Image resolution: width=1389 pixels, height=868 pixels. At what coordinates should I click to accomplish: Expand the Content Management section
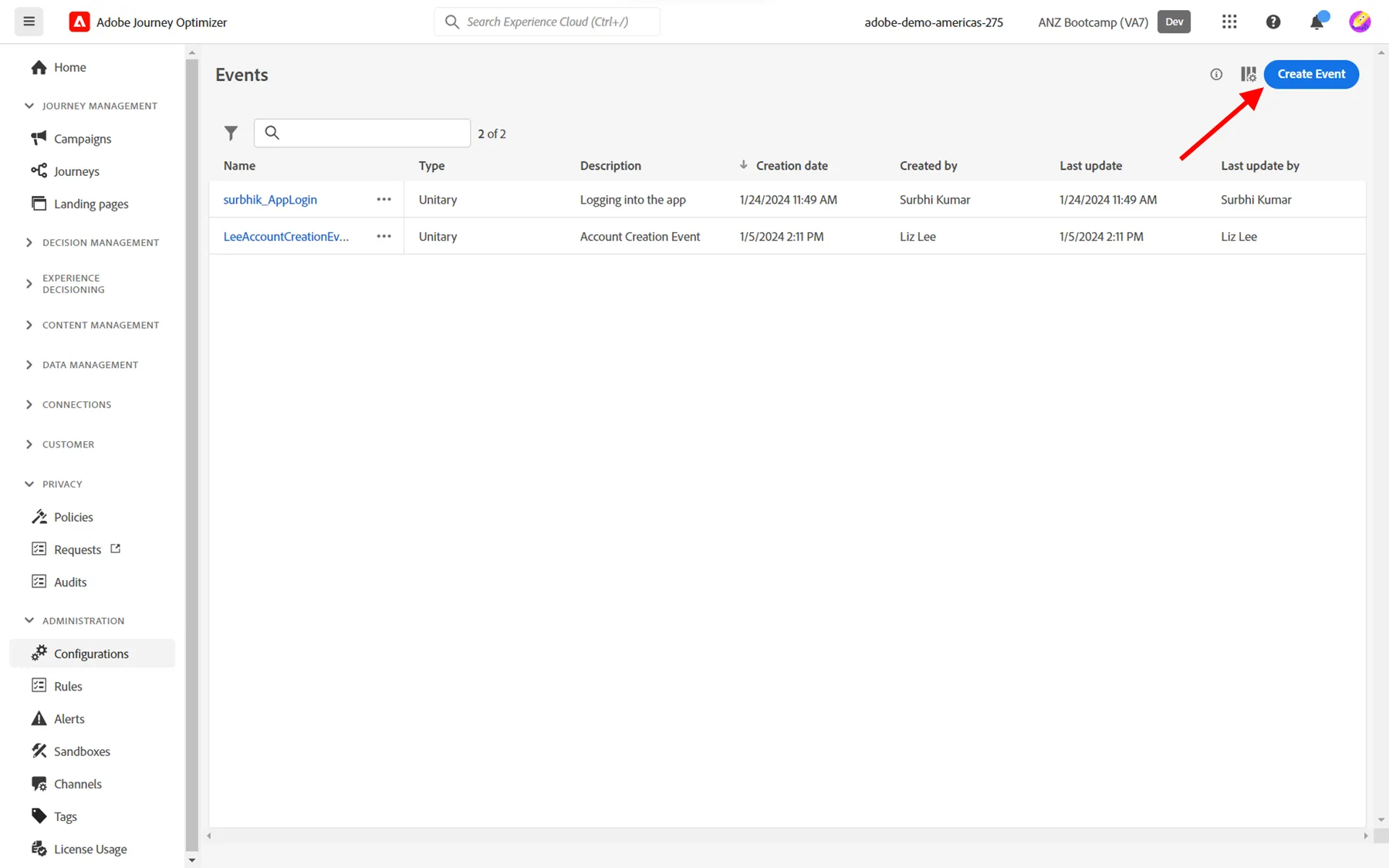coord(92,325)
